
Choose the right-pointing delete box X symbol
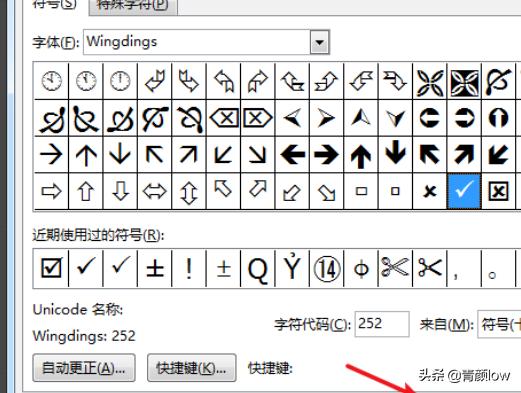[x=258, y=118]
